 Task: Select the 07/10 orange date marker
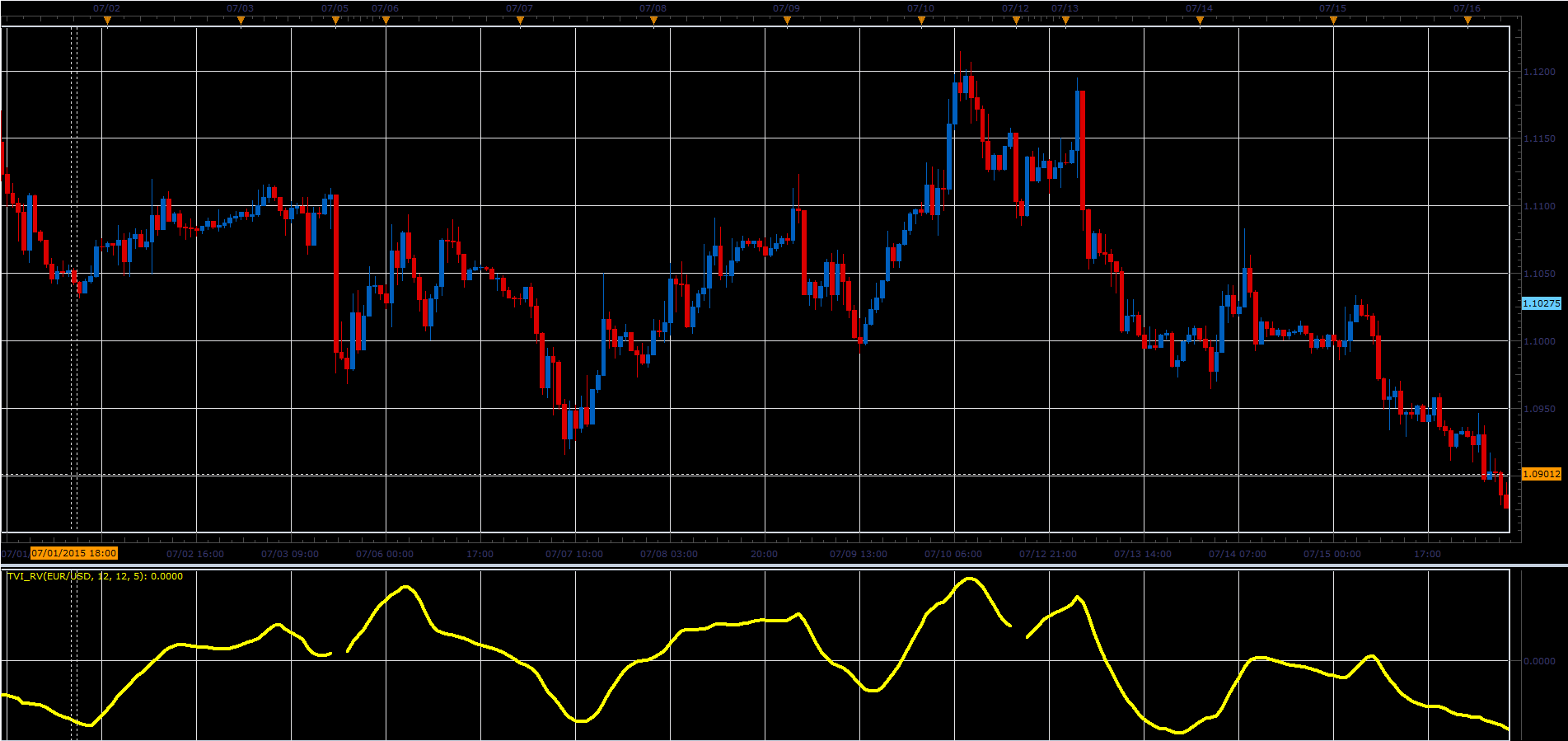(x=921, y=21)
